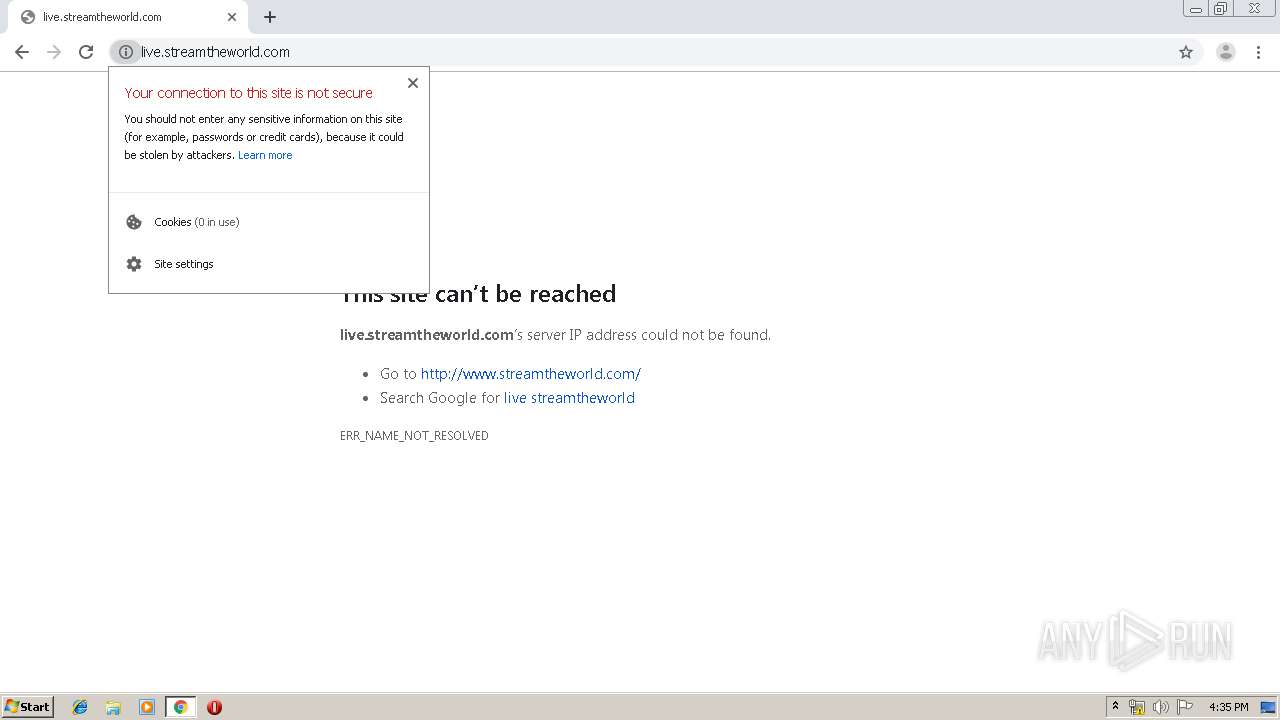Click the forward navigation arrow
The height and width of the screenshot is (720, 1280).
54,52
